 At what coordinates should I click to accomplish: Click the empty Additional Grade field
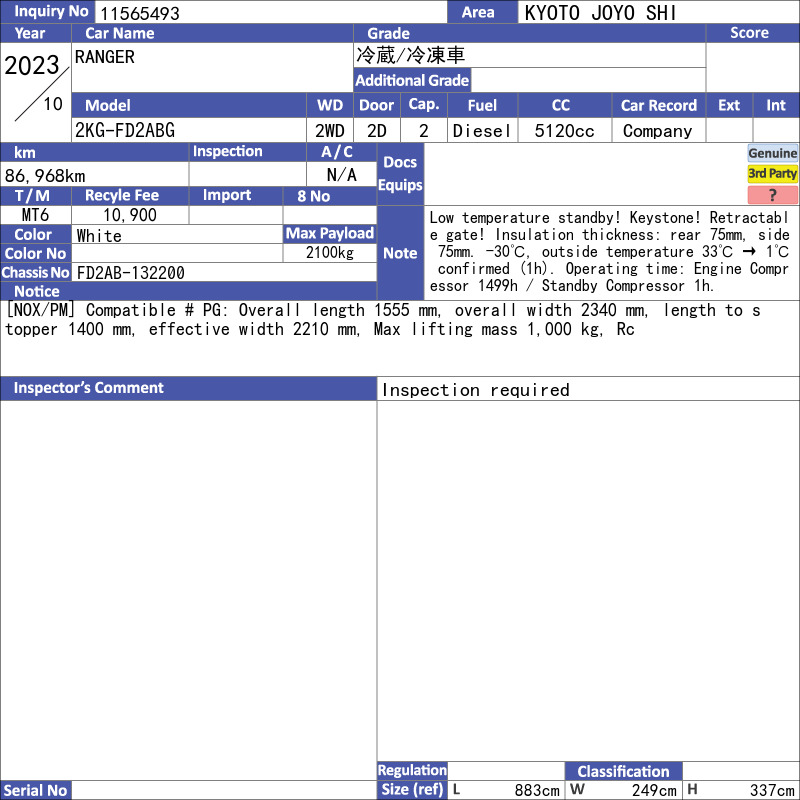[588, 80]
